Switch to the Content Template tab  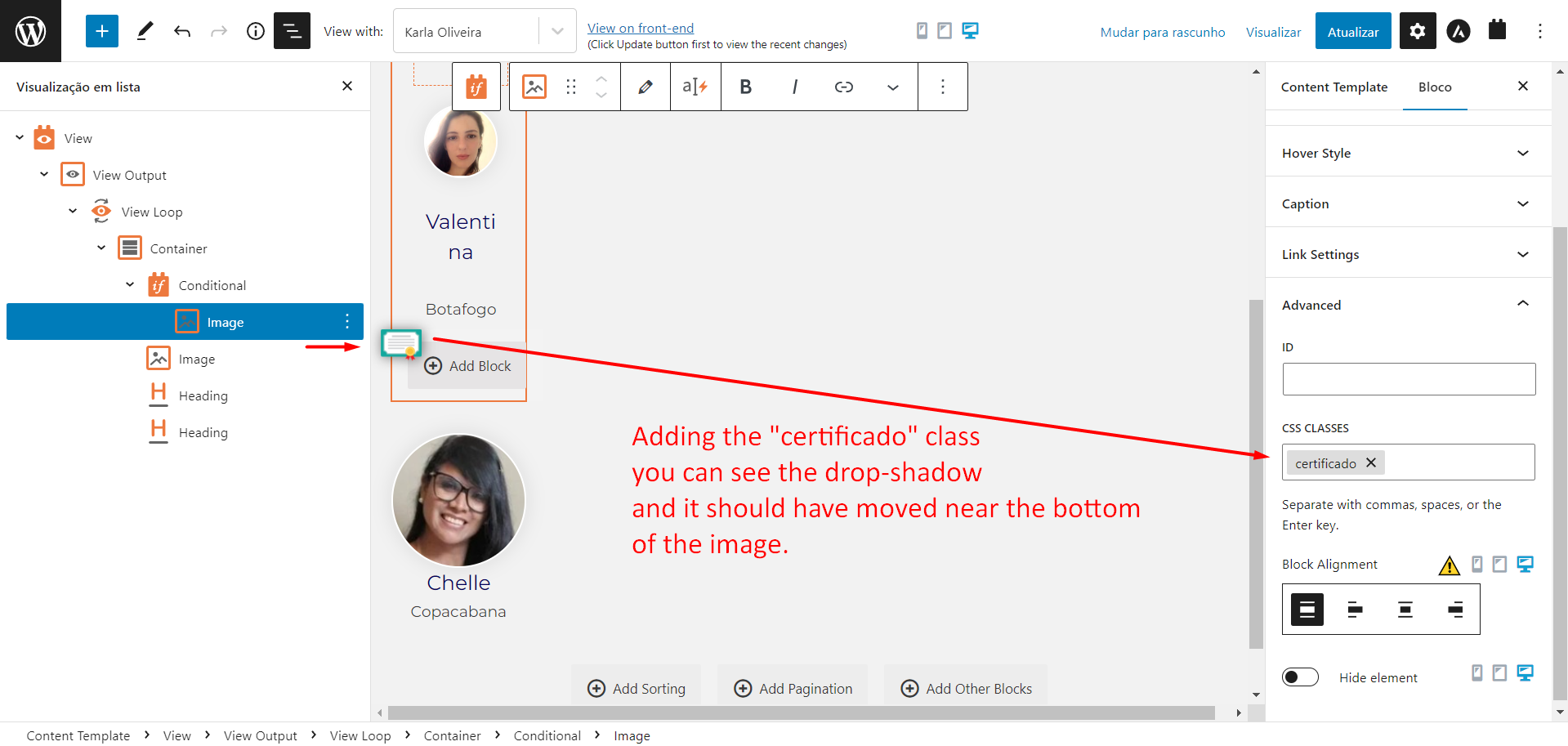(x=1334, y=87)
